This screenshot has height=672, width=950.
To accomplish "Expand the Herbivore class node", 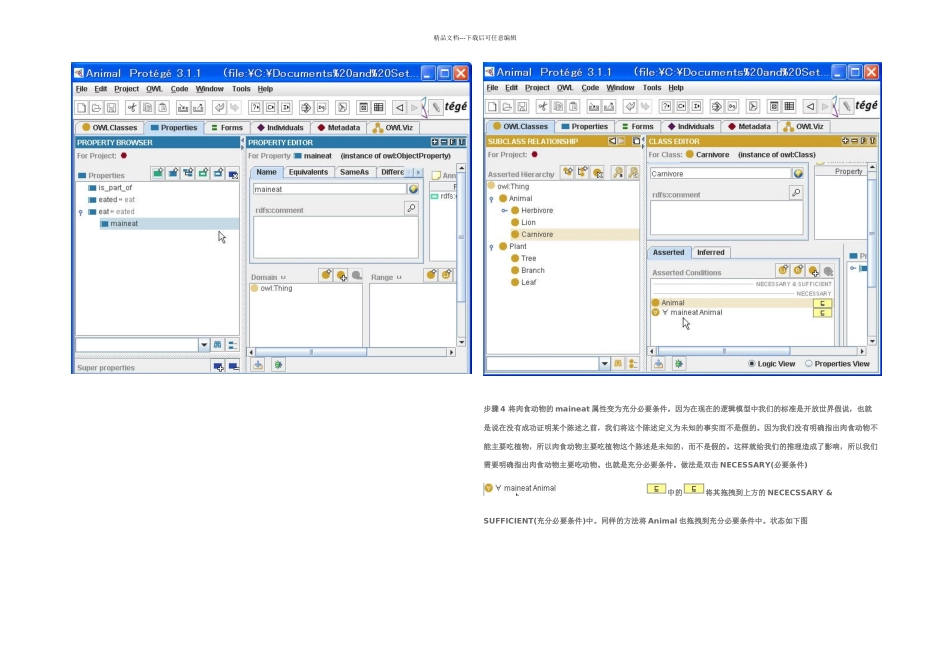I will (504, 210).
